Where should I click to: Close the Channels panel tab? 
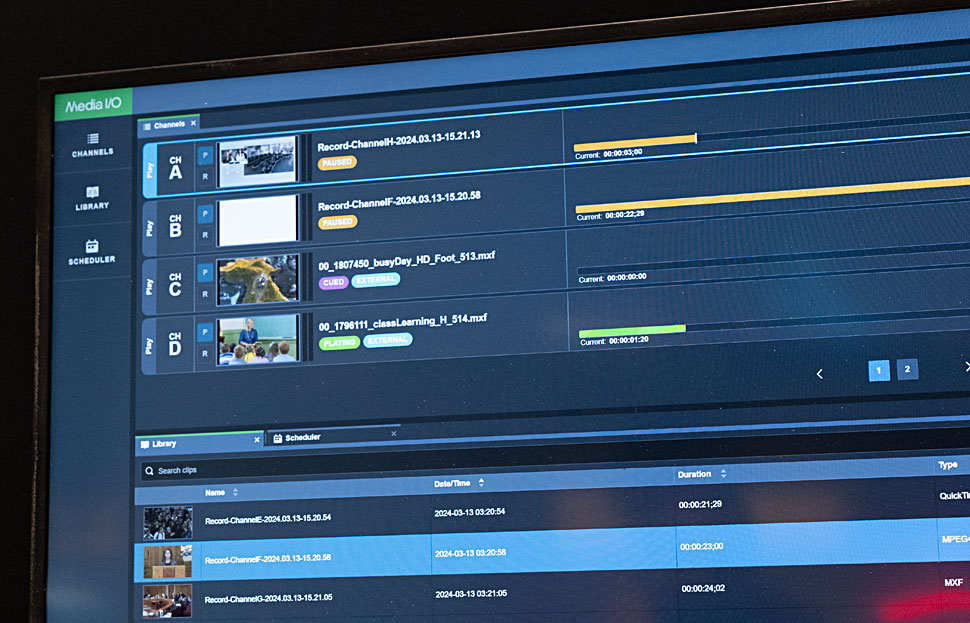(x=194, y=123)
